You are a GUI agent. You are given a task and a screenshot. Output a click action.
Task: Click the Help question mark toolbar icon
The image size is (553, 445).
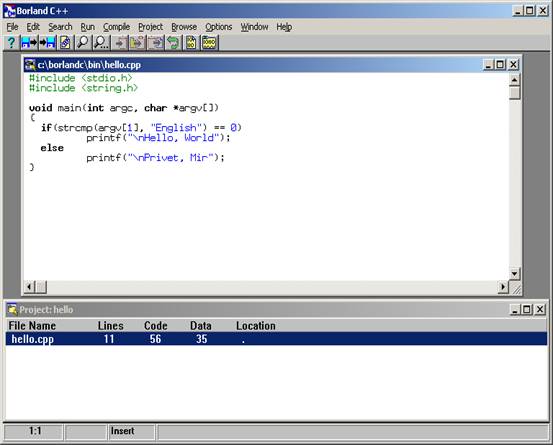pos(11,43)
